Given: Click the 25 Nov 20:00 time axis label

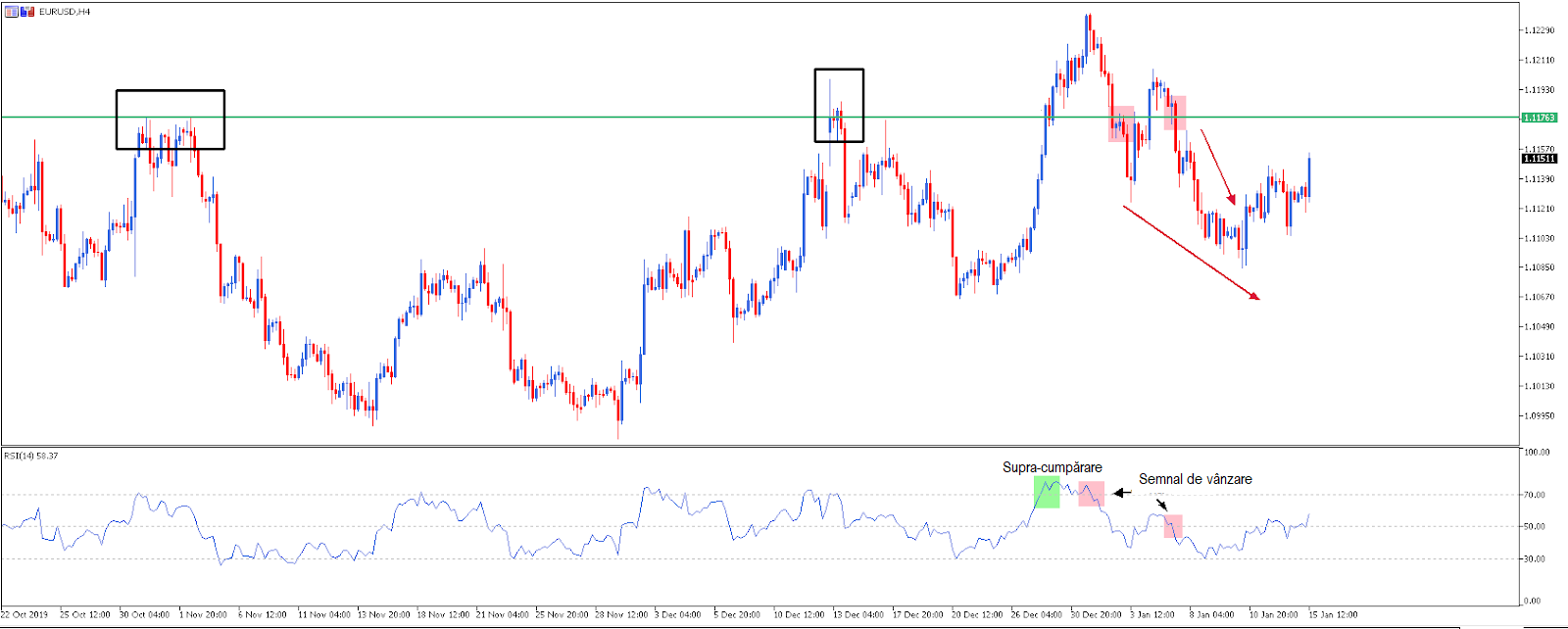Looking at the screenshot, I should [x=563, y=615].
